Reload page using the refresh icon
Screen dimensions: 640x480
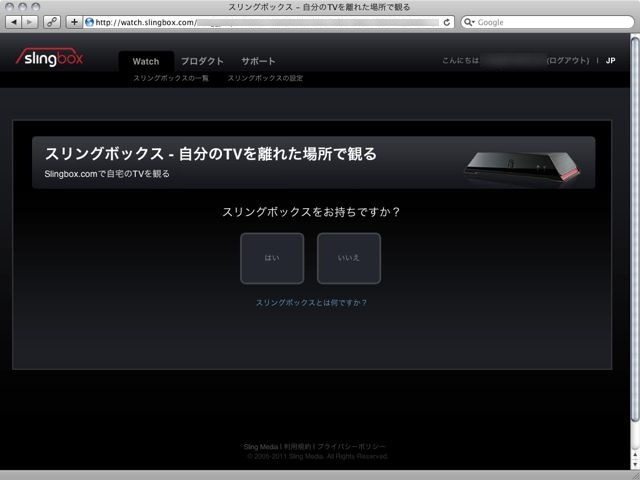tap(447, 22)
